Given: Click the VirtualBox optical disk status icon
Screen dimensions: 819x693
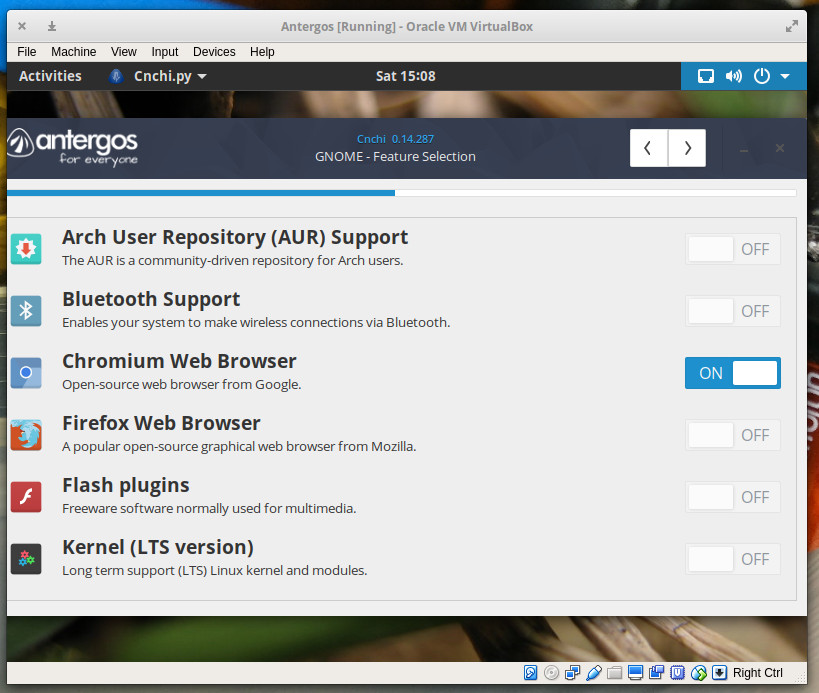Looking at the screenshot, I should pyautogui.click(x=551, y=673).
